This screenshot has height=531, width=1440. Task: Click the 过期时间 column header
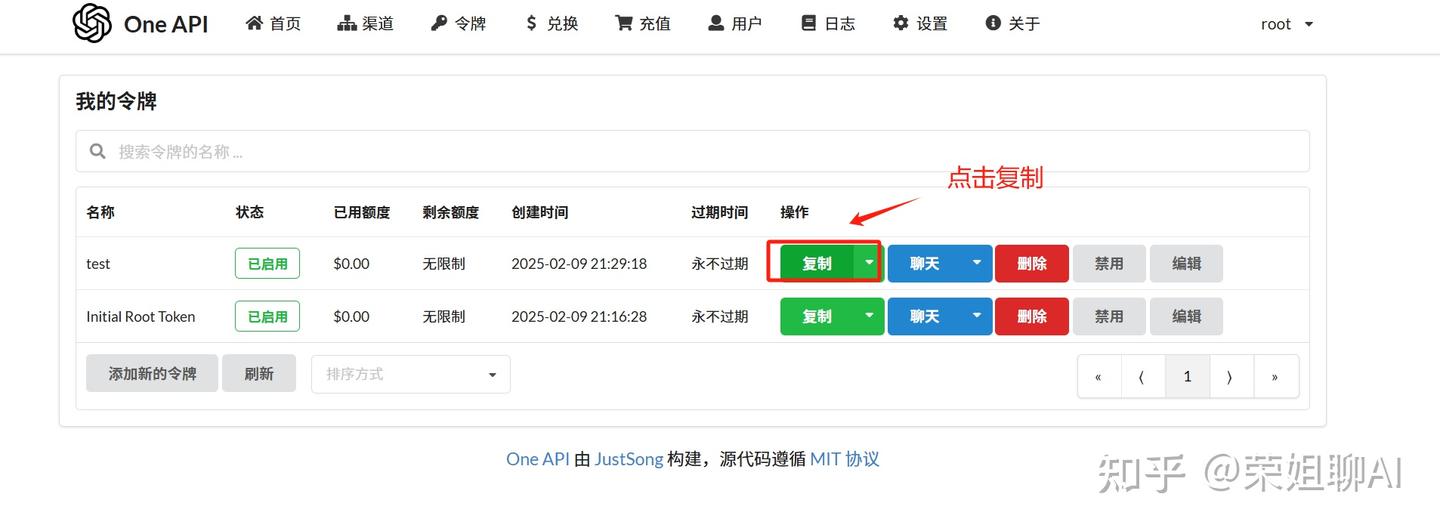coord(720,212)
